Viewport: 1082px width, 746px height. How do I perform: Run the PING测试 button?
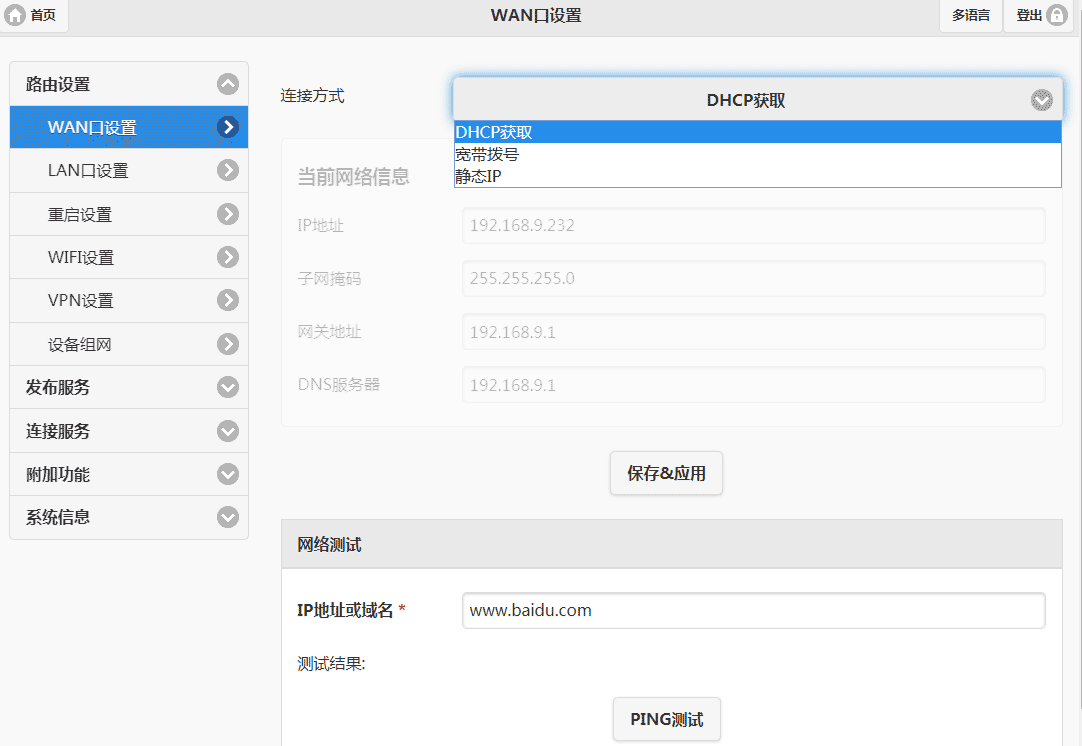coord(666,720)
